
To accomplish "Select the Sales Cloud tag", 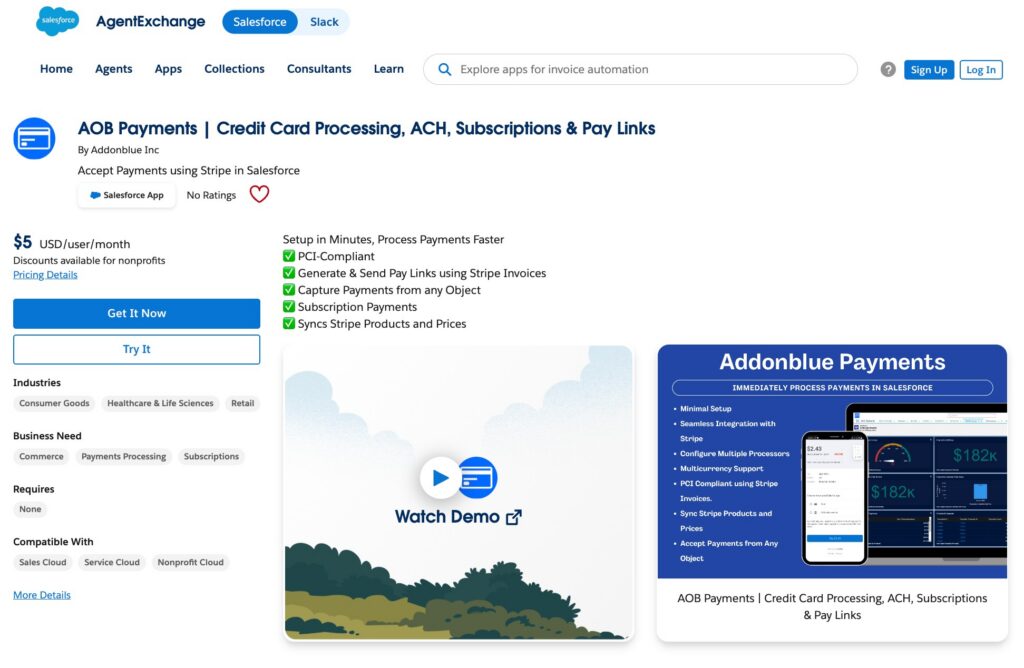I will pyautogui.click(x=42, y=562).
